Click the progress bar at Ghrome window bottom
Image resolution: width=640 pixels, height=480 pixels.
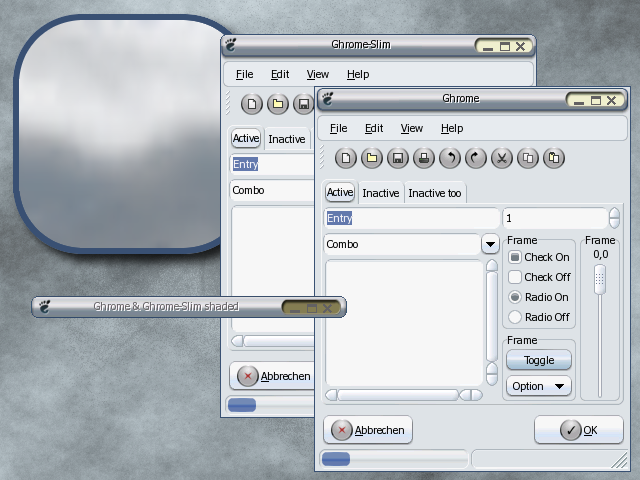(394, 459)
